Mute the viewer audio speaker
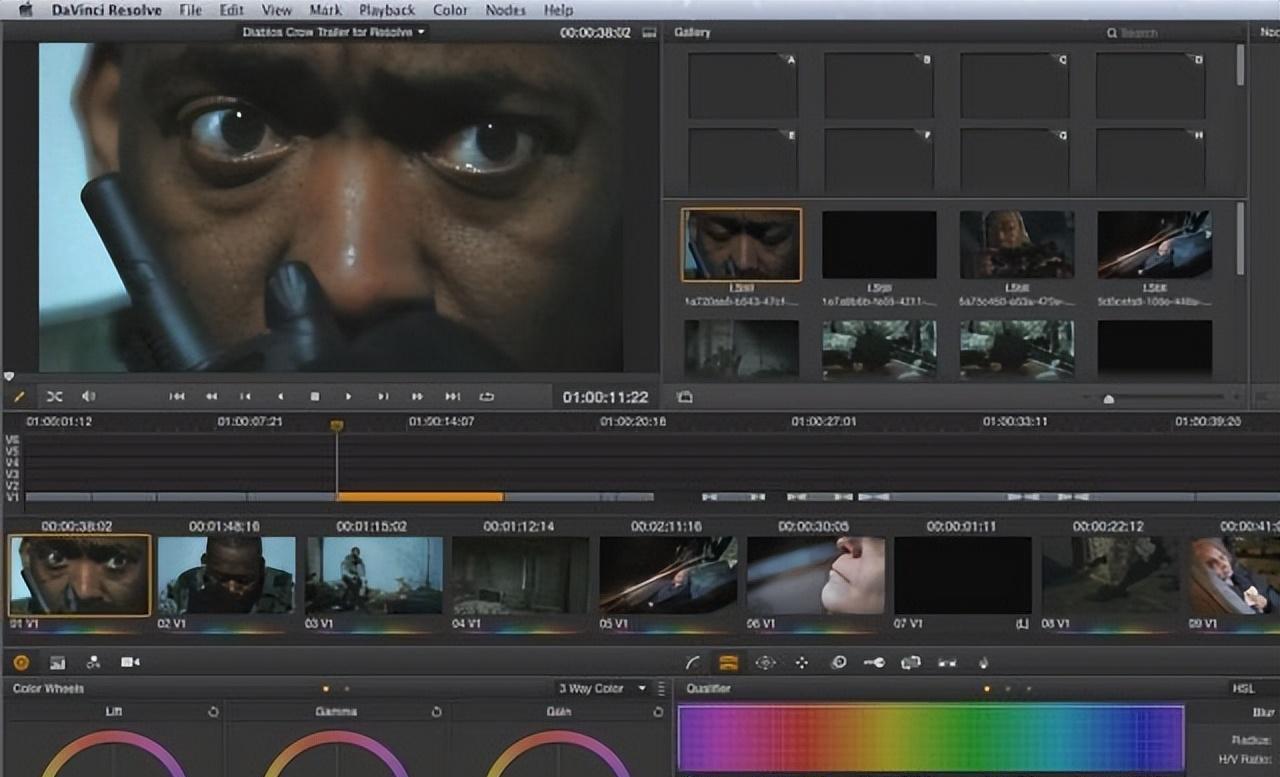The width and height of the screenshot is (1280, 777). [x=88, y=397]
